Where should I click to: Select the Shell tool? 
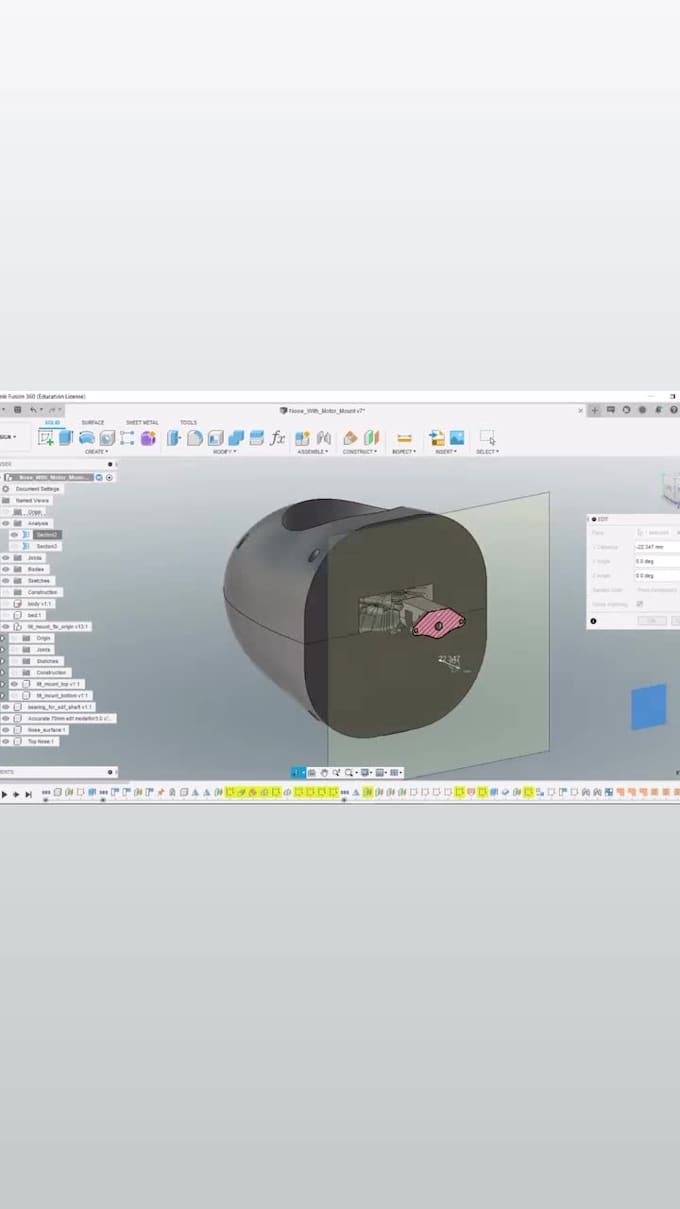pyautogui.click(x=215, y=437)
